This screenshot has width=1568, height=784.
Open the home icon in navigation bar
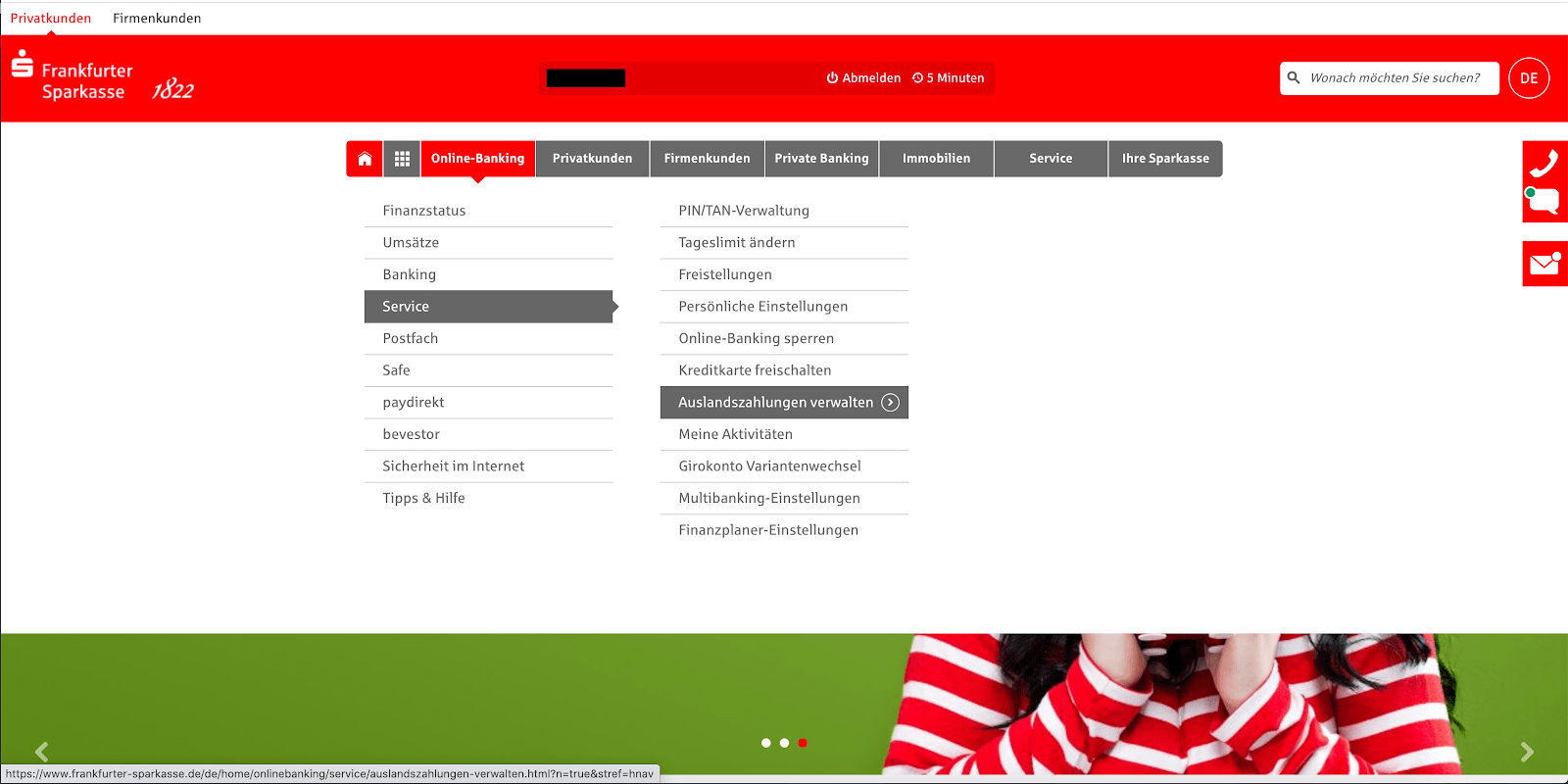[x=365, y=159]
